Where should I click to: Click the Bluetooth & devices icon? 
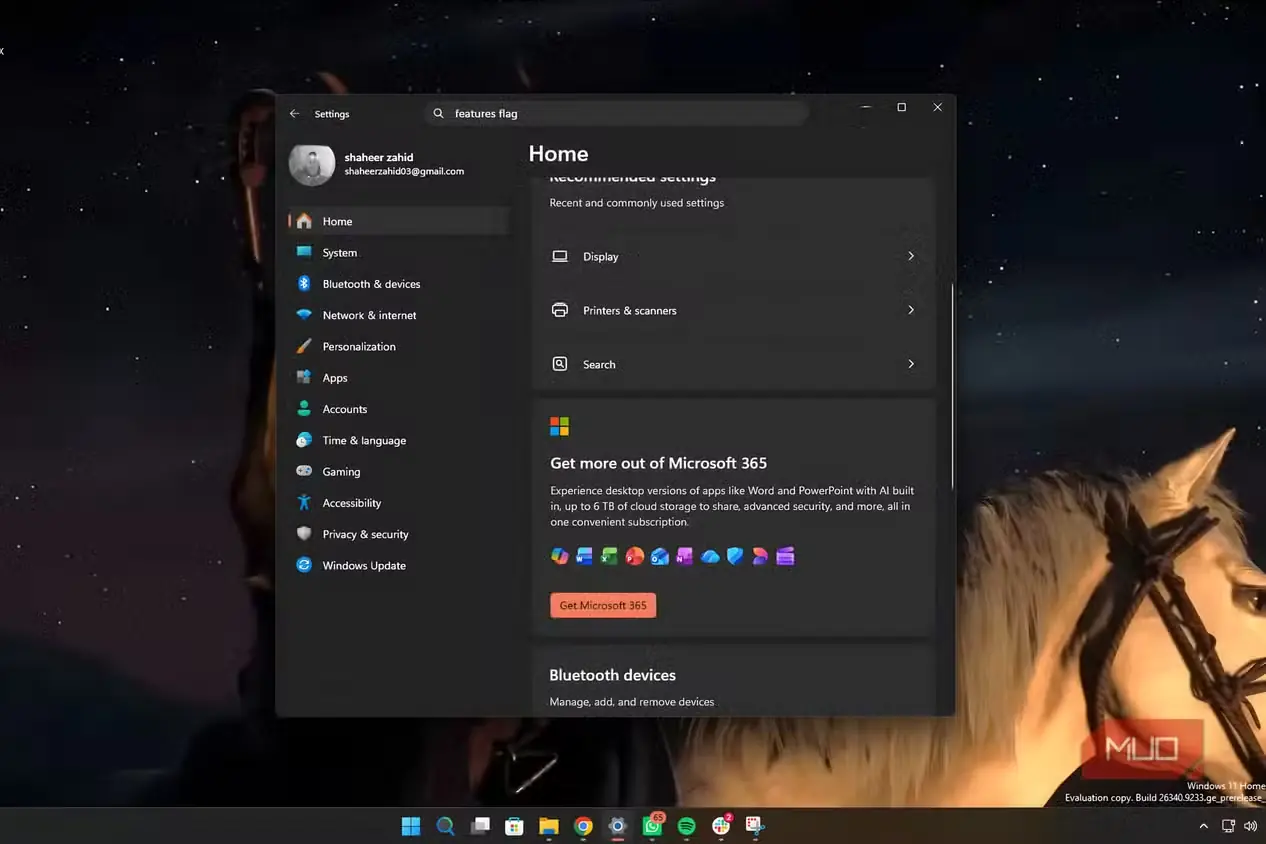(x=304, y=284)
